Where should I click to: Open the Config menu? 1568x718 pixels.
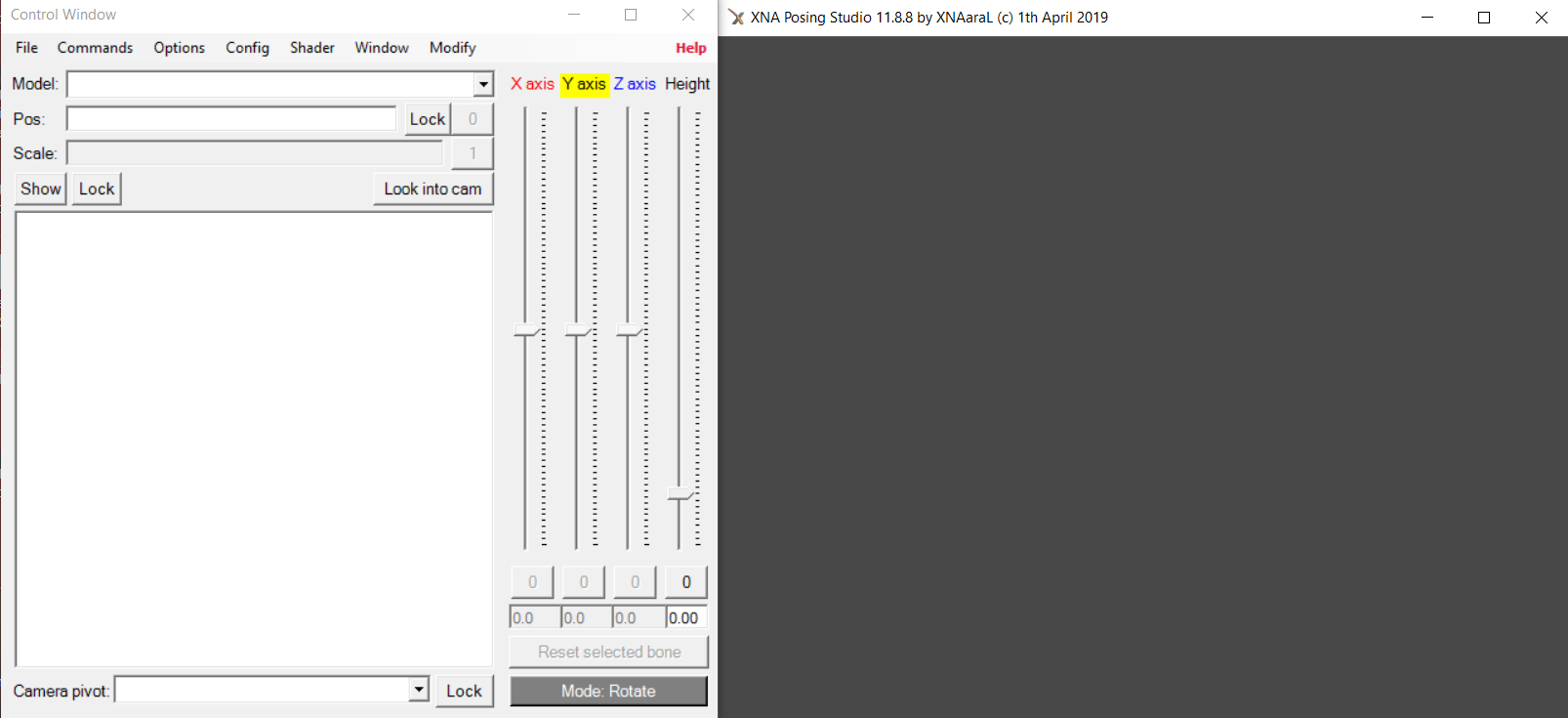(x=247, y=48)
